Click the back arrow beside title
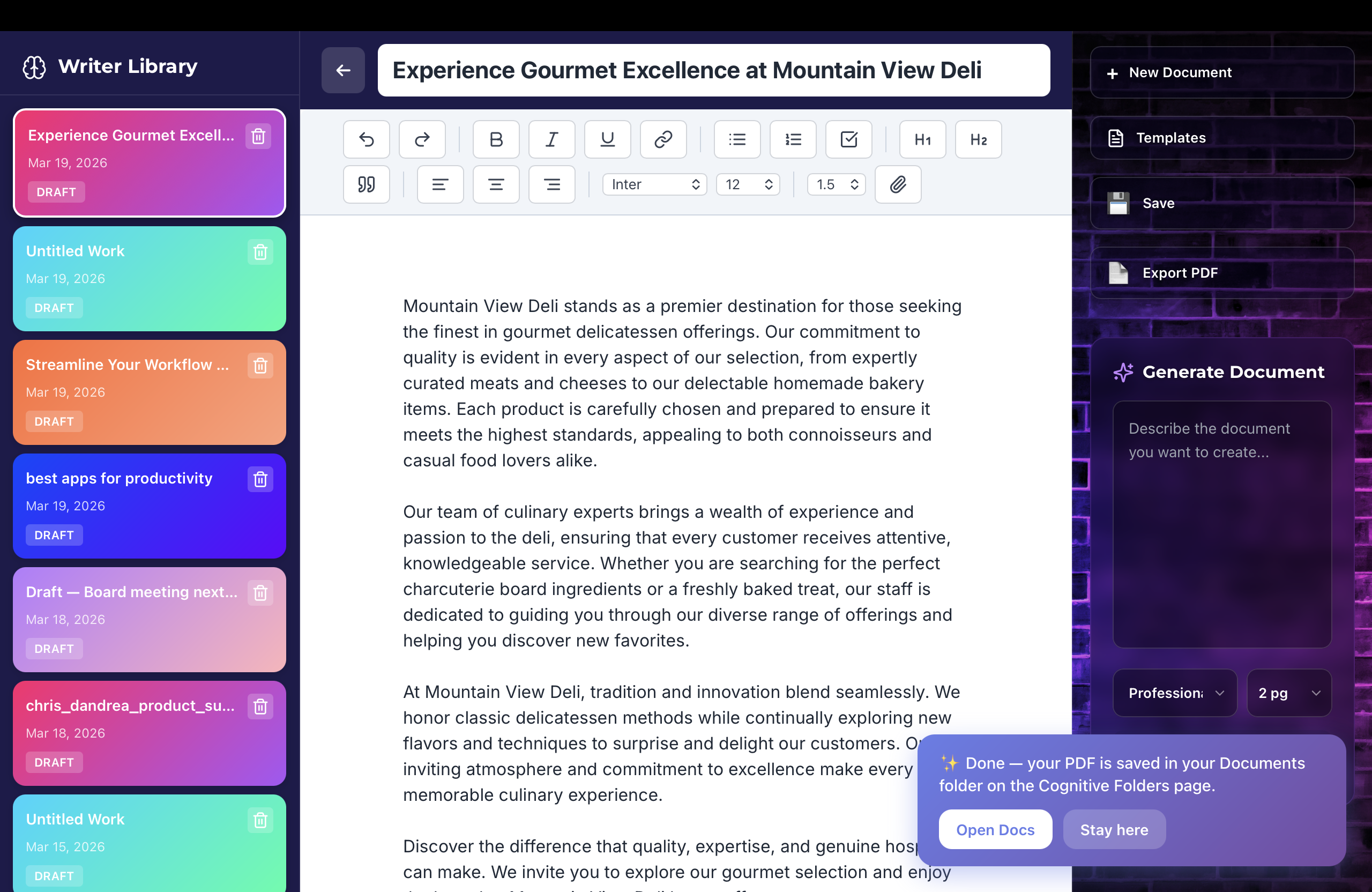This screenshot has height=892, width=1372. pyautogui.click(x=343, y=70)
